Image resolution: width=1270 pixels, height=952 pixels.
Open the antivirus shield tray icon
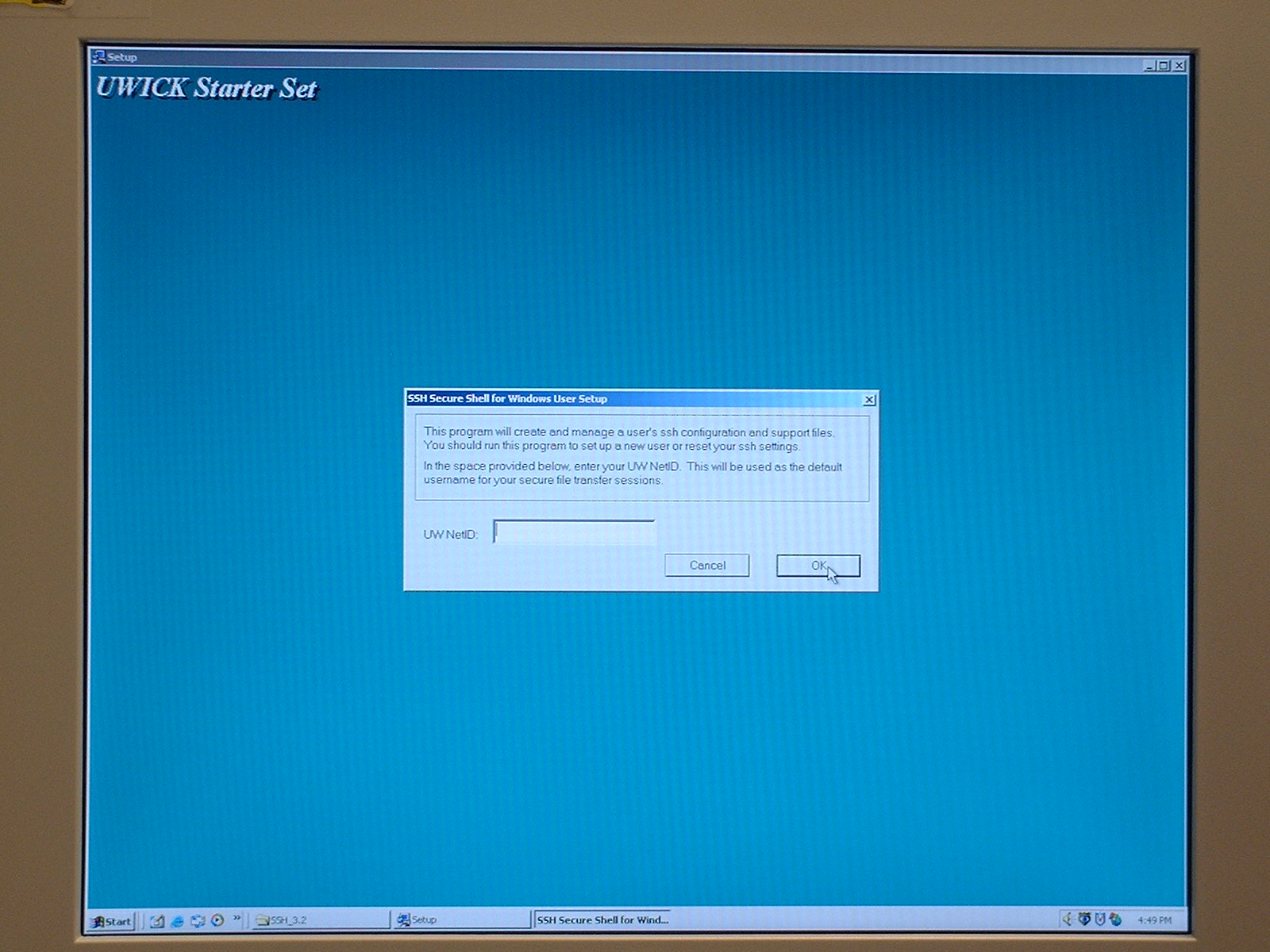(1100, 919)
